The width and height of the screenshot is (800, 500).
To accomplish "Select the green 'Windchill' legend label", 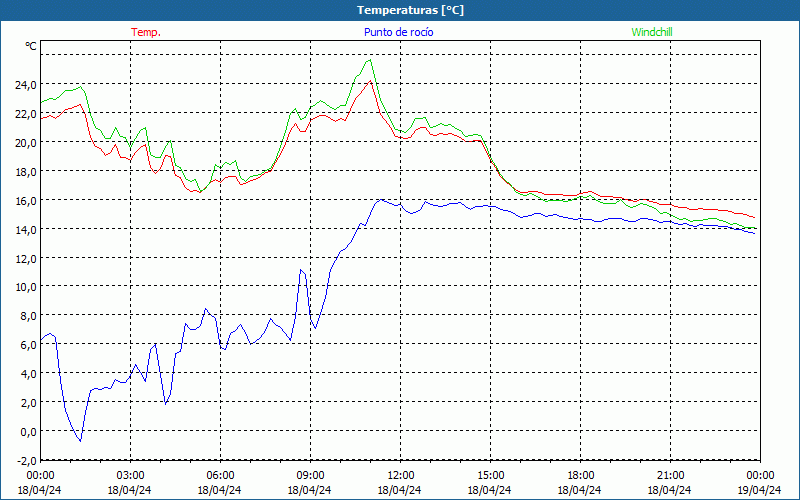I will pos(652,32).
